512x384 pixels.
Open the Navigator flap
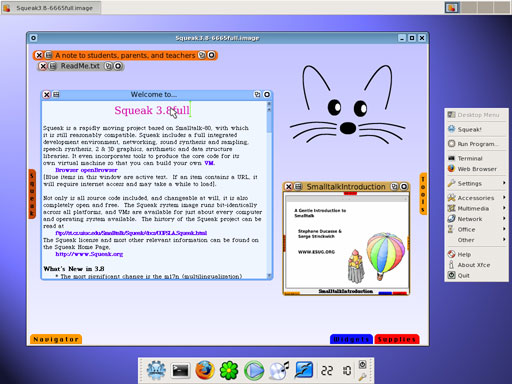(x=56, y=339)
